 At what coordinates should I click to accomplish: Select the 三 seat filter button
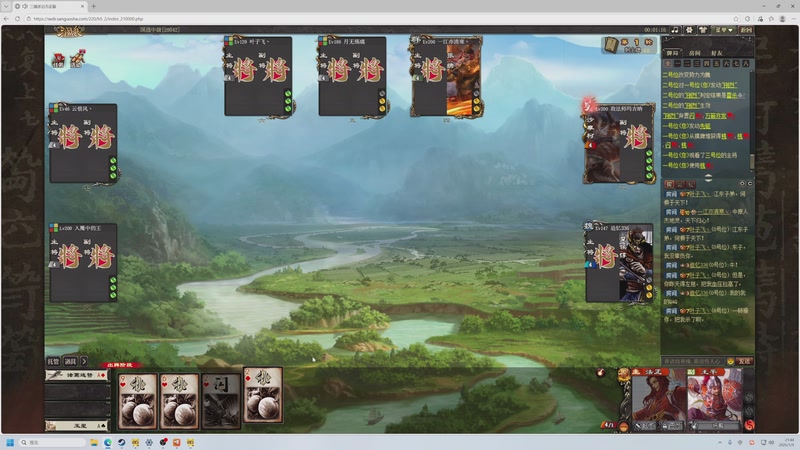tap(696, 63)
